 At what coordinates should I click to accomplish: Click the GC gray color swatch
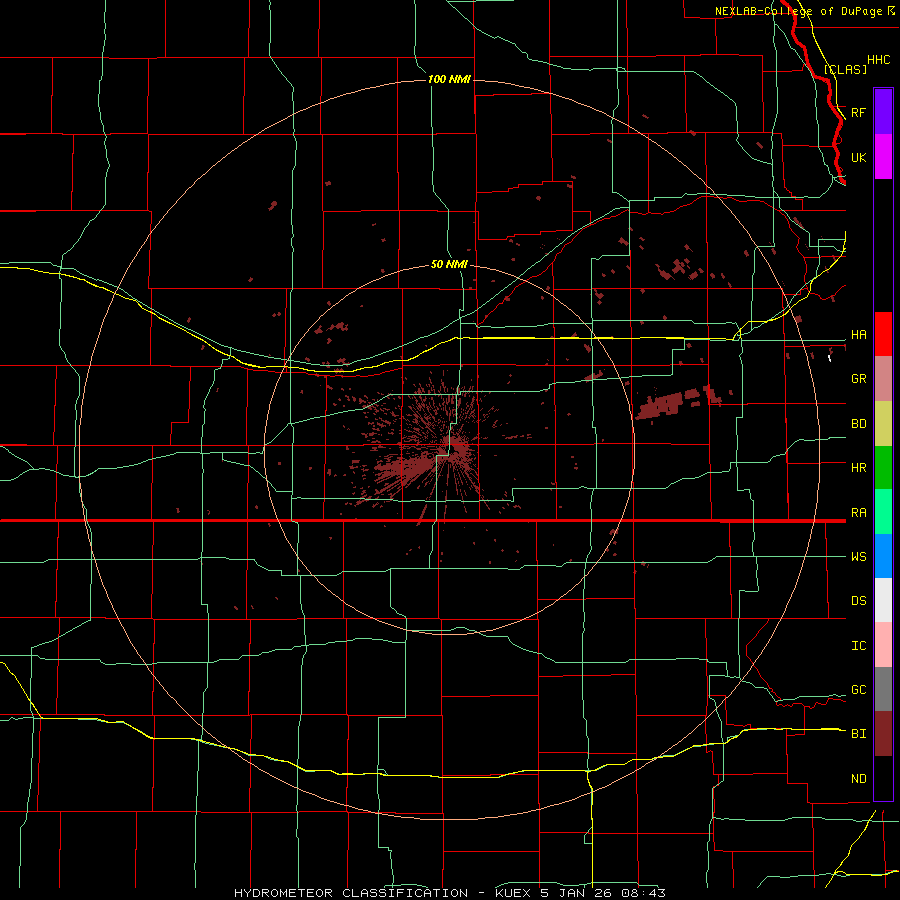[883, 689]
